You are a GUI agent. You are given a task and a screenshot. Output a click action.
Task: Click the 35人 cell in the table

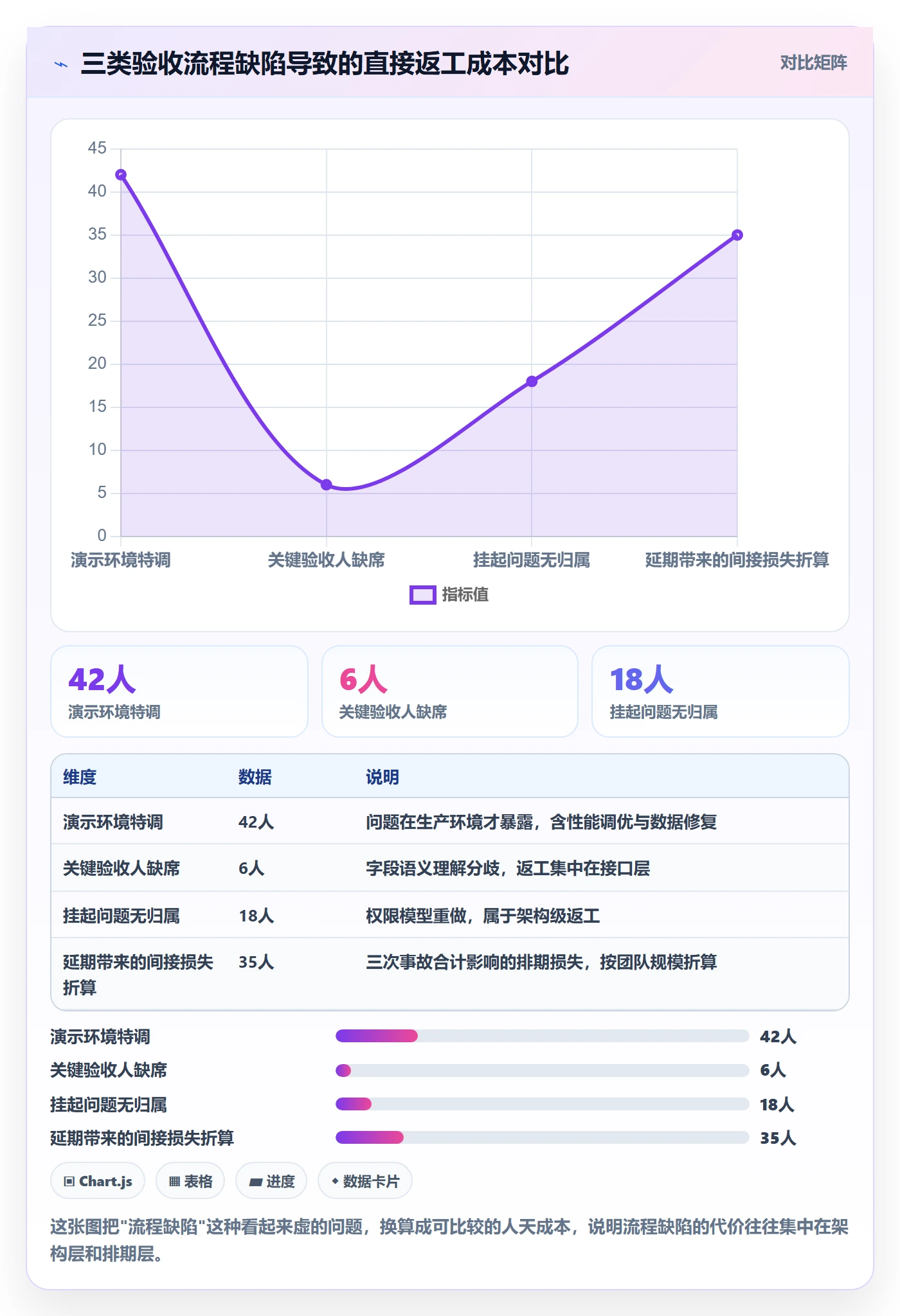[x=256, y=963]
